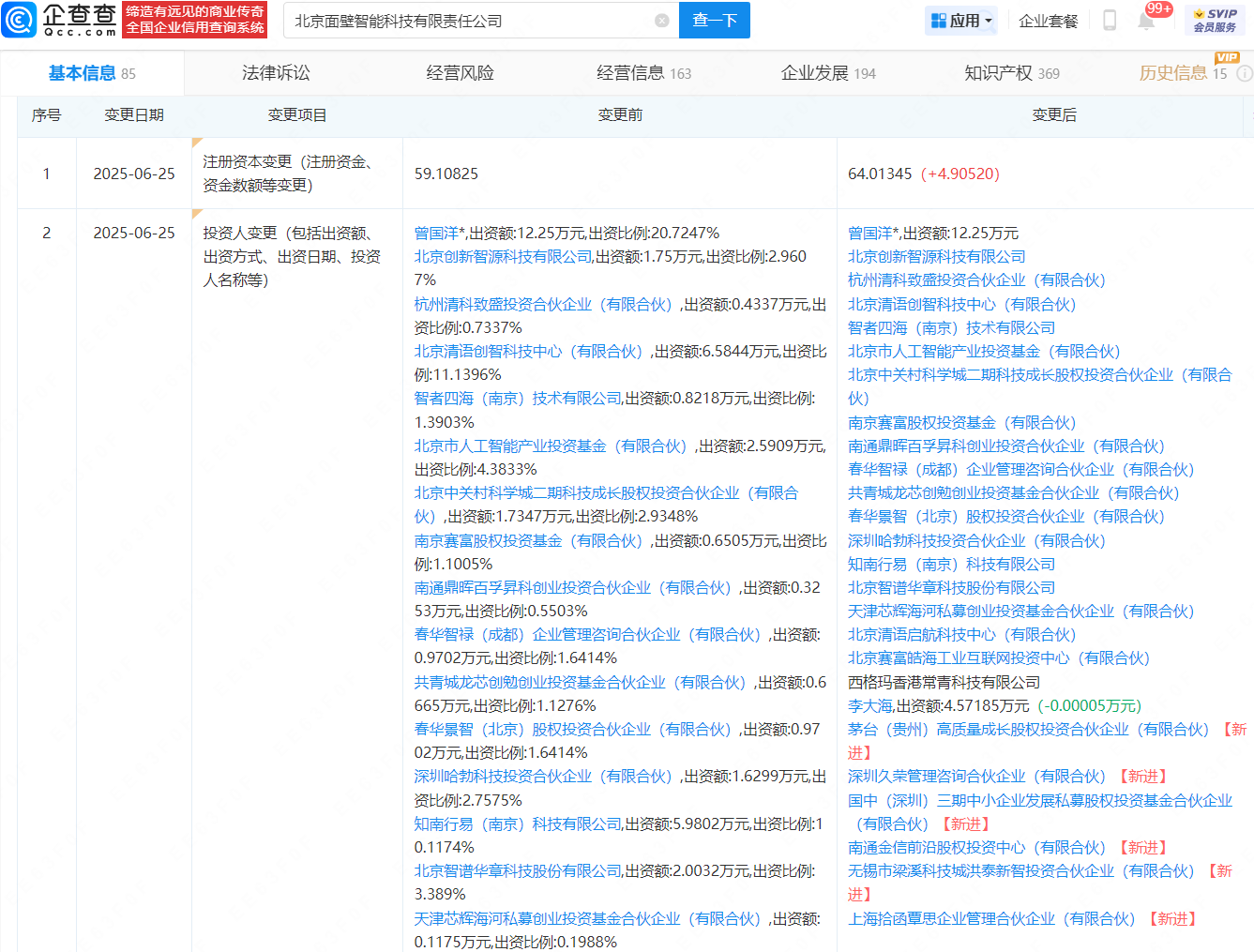Open 北京创新智源科技有限公司 in 变更前 column
Screen dimensions: 1254x952
(x=504, y=256)
